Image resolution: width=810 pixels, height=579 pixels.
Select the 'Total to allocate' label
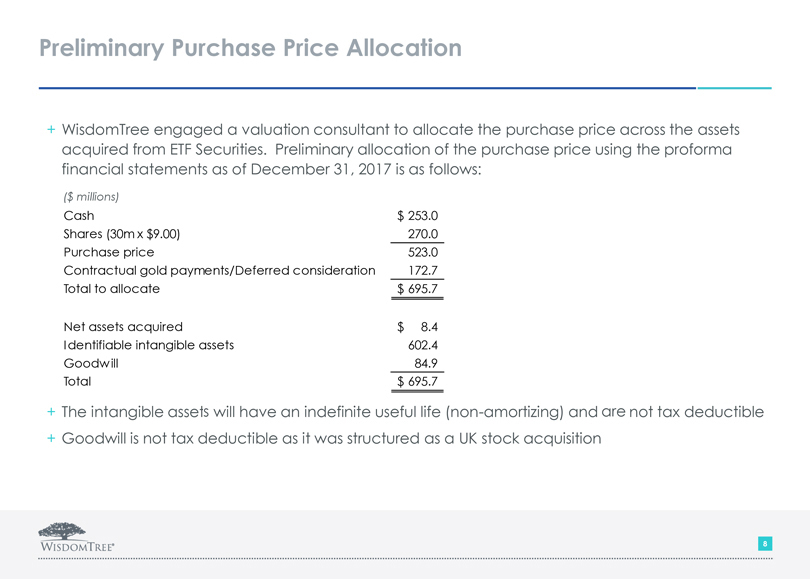pyautogui.click(x=111, y=289)
